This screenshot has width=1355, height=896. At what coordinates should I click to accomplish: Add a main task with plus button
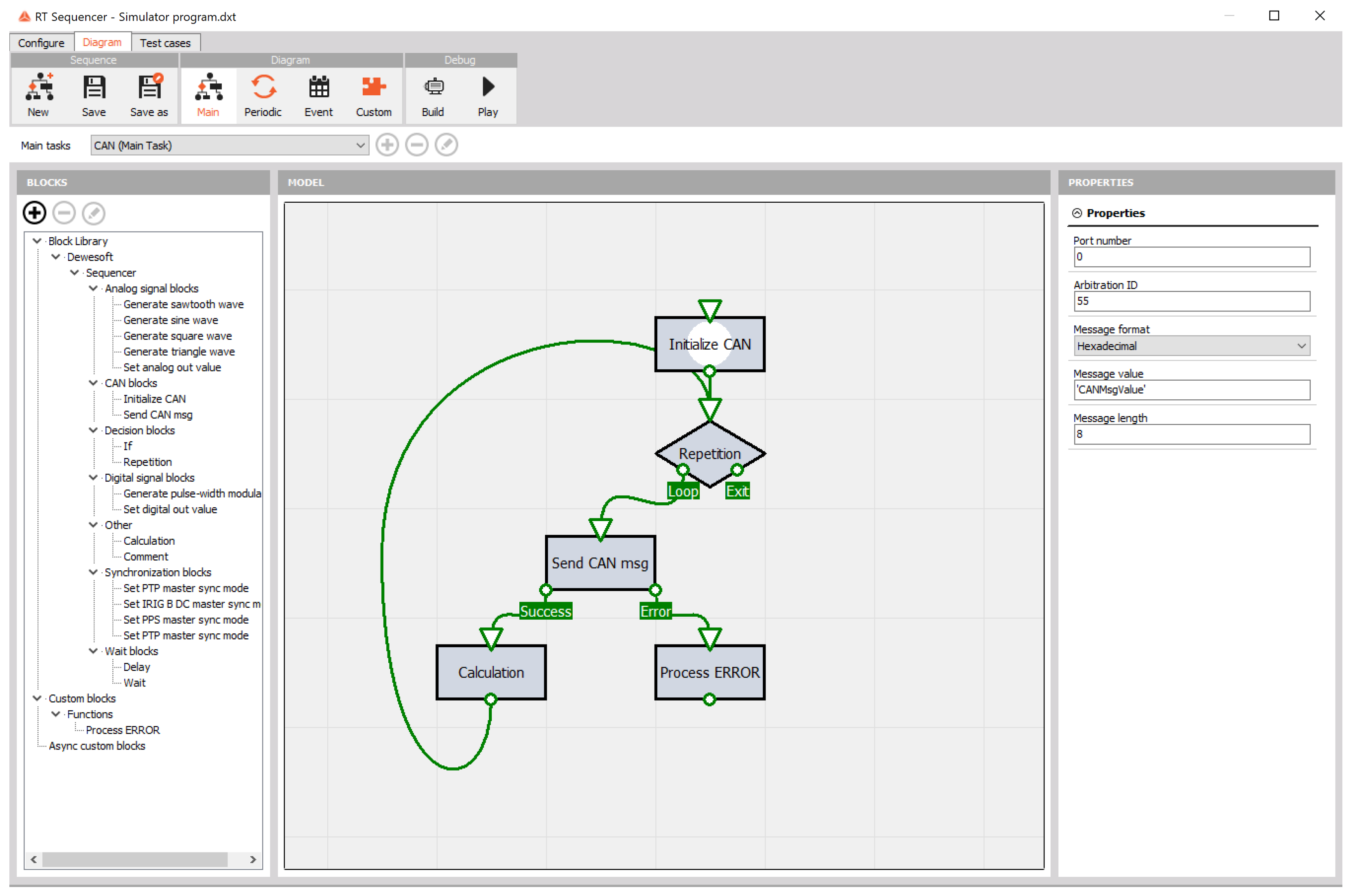click(x=387, y=145)
